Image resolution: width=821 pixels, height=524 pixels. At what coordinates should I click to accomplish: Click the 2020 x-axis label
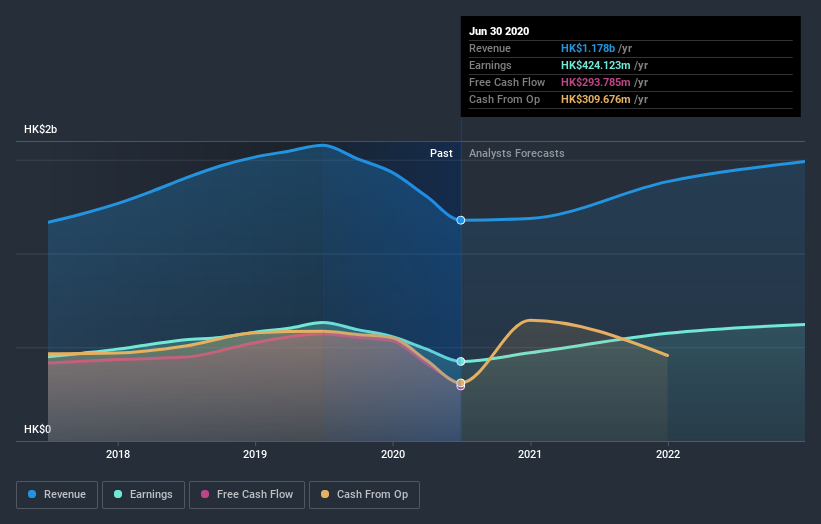pos(393,454)
